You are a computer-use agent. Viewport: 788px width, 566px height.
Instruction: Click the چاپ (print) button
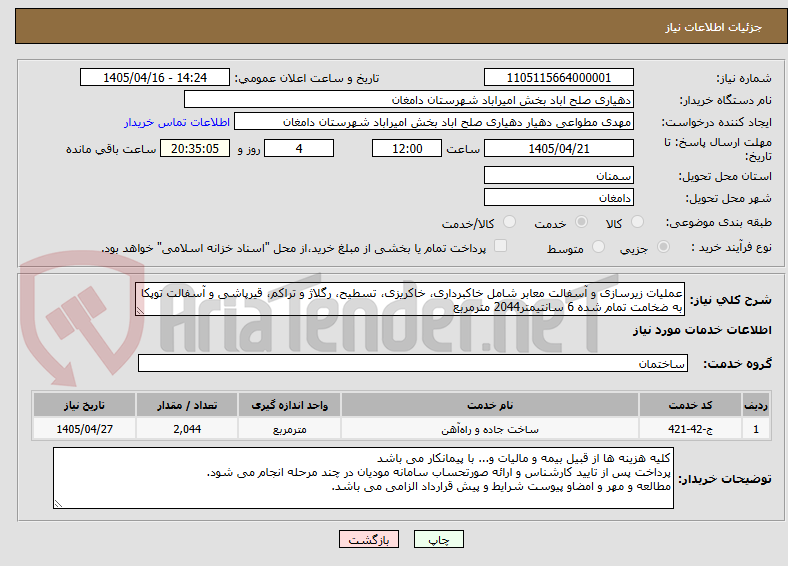click(x=439, y=539)
